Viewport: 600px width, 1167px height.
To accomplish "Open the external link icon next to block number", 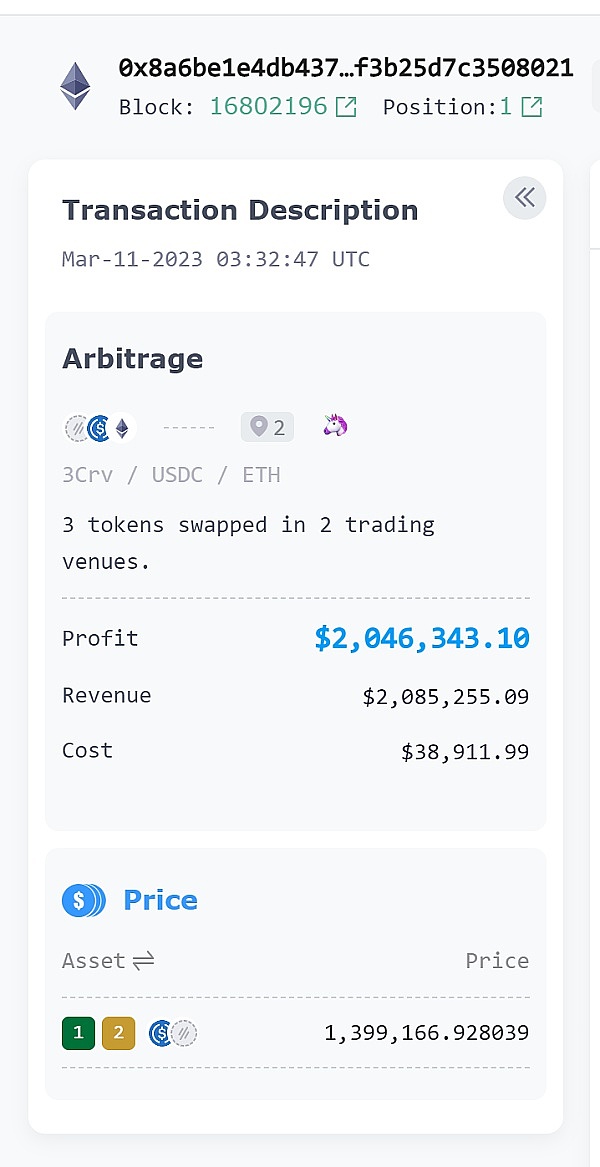I will [346, 106].
